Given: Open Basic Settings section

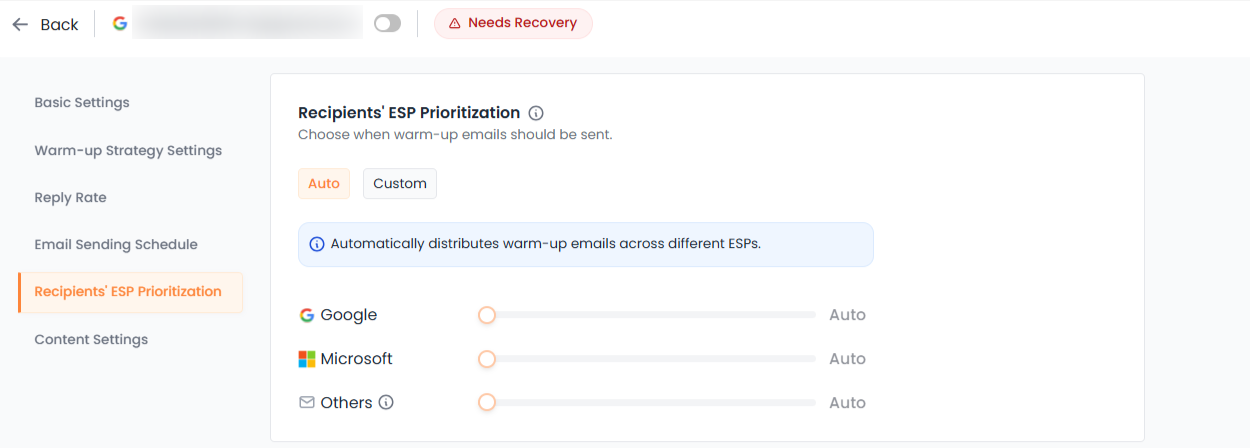Looking at the screenshot, I should coord(82,102).
